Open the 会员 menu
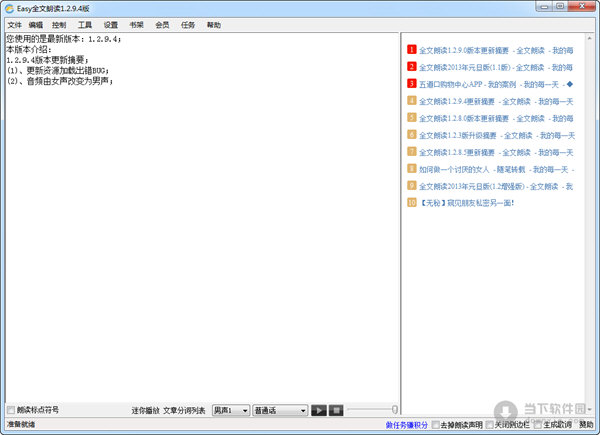This screenshot has width=600, height=435. (162, 25)
